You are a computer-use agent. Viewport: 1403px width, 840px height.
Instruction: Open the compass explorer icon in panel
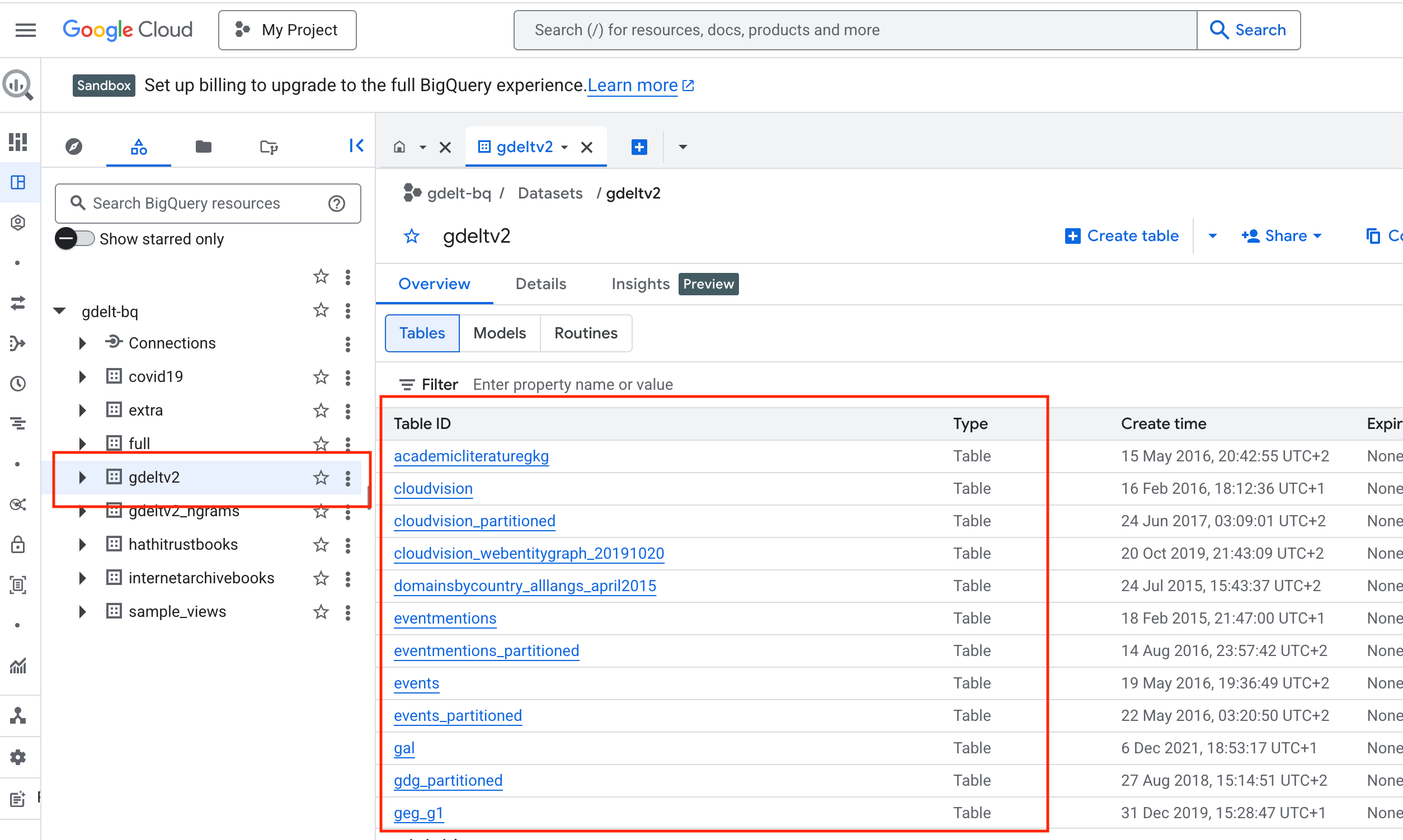tap(74, 147)
